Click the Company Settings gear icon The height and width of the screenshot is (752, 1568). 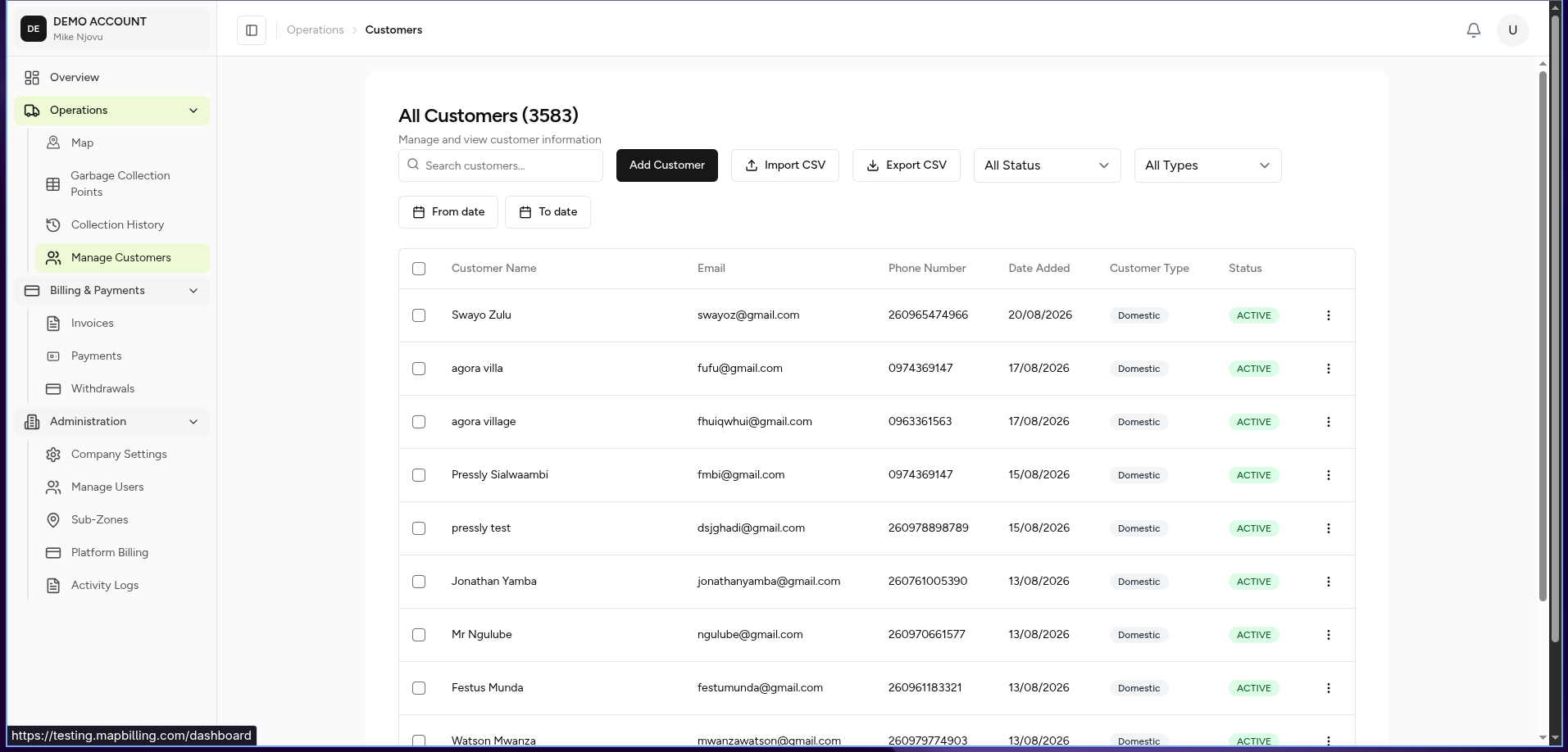53,455
